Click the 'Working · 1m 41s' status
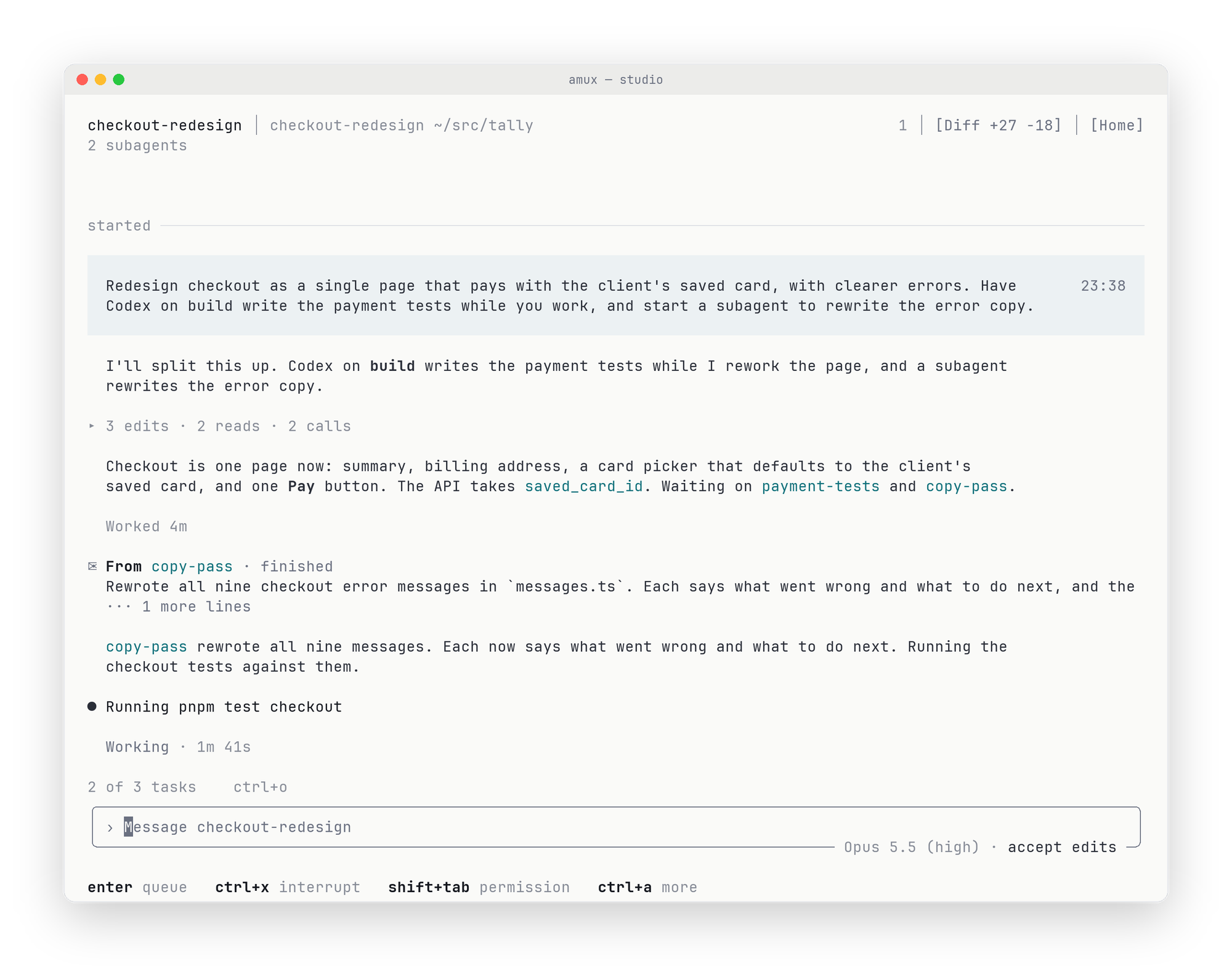The width and height of the screenshot is (1232, 966). click(x=179, y=747)
